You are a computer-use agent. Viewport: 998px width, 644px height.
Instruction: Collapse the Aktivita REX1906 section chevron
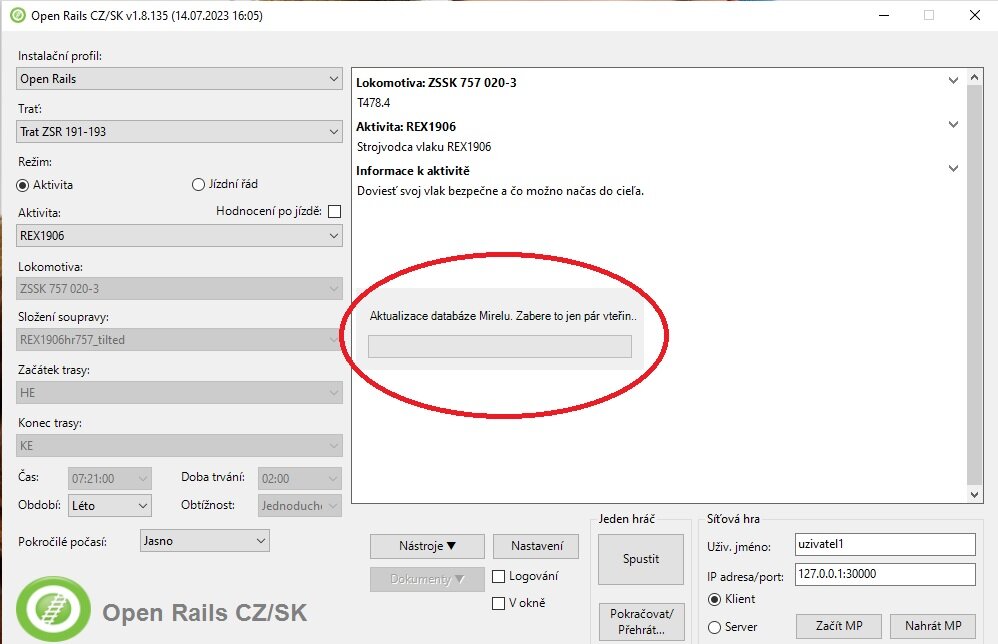pyautogui.click(x=953, y=126)
